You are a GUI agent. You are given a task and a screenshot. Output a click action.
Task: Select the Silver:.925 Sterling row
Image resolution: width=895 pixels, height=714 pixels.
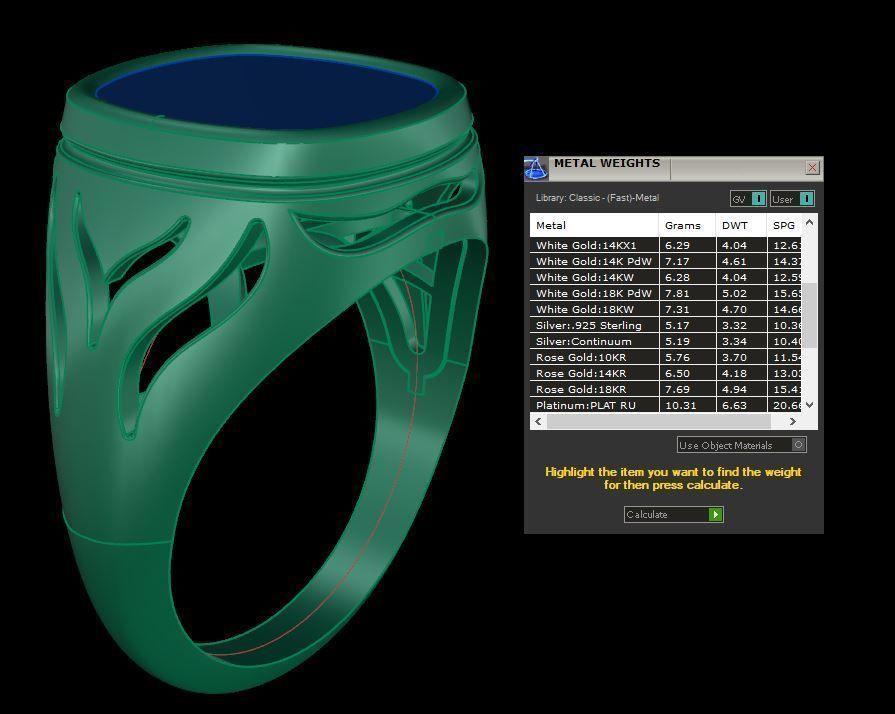[666, 325]
